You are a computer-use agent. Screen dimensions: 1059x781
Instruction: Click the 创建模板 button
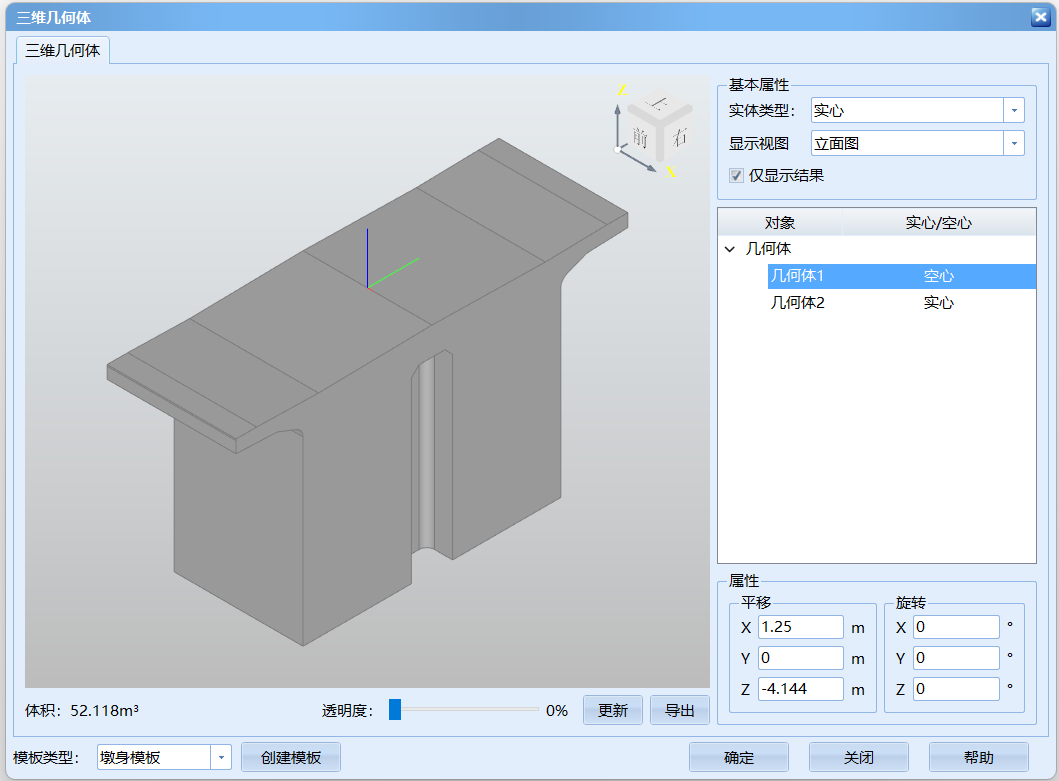pyautogui.click(x=290, y=757)
